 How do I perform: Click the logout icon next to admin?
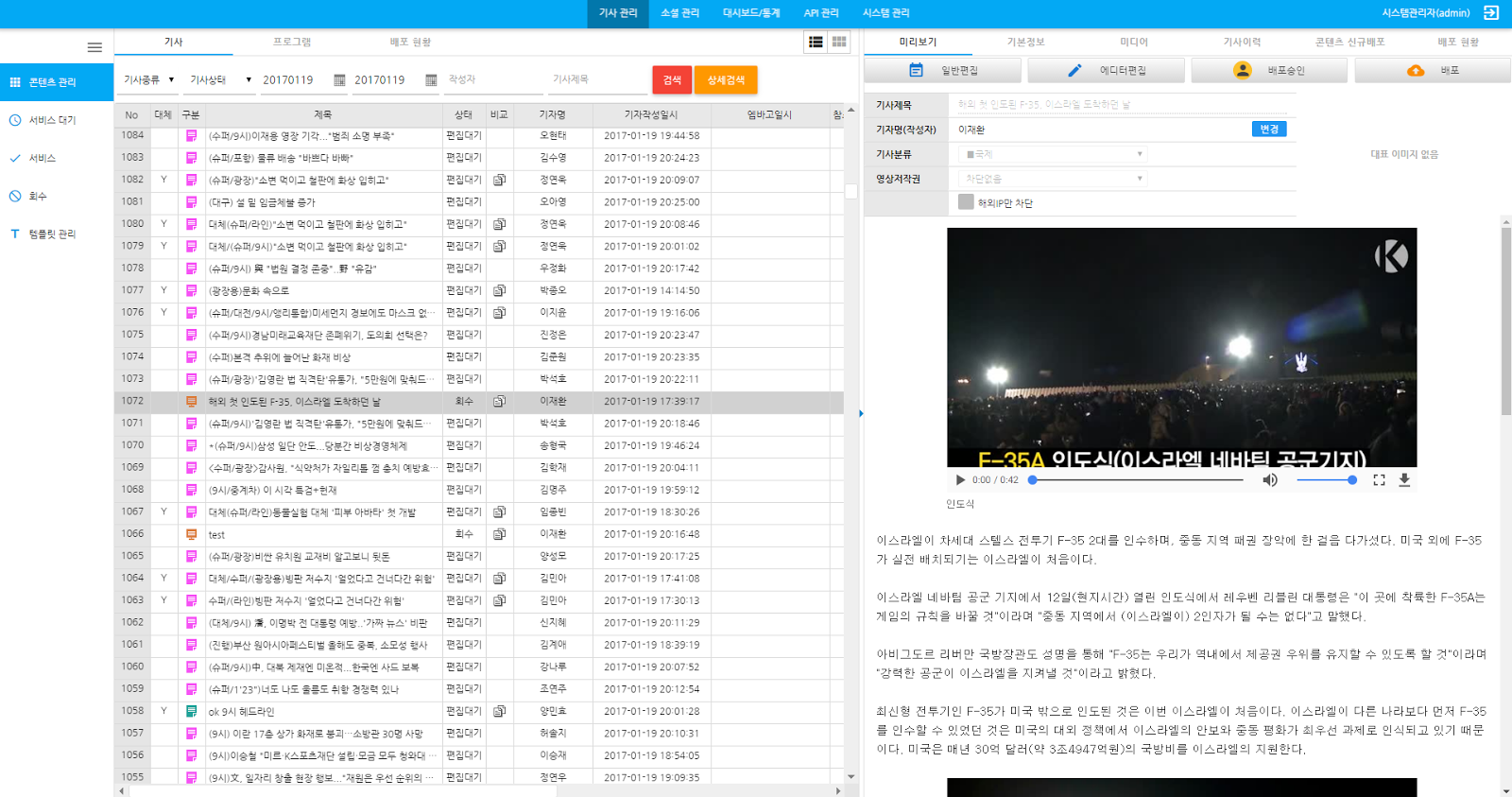(1491, 13)
